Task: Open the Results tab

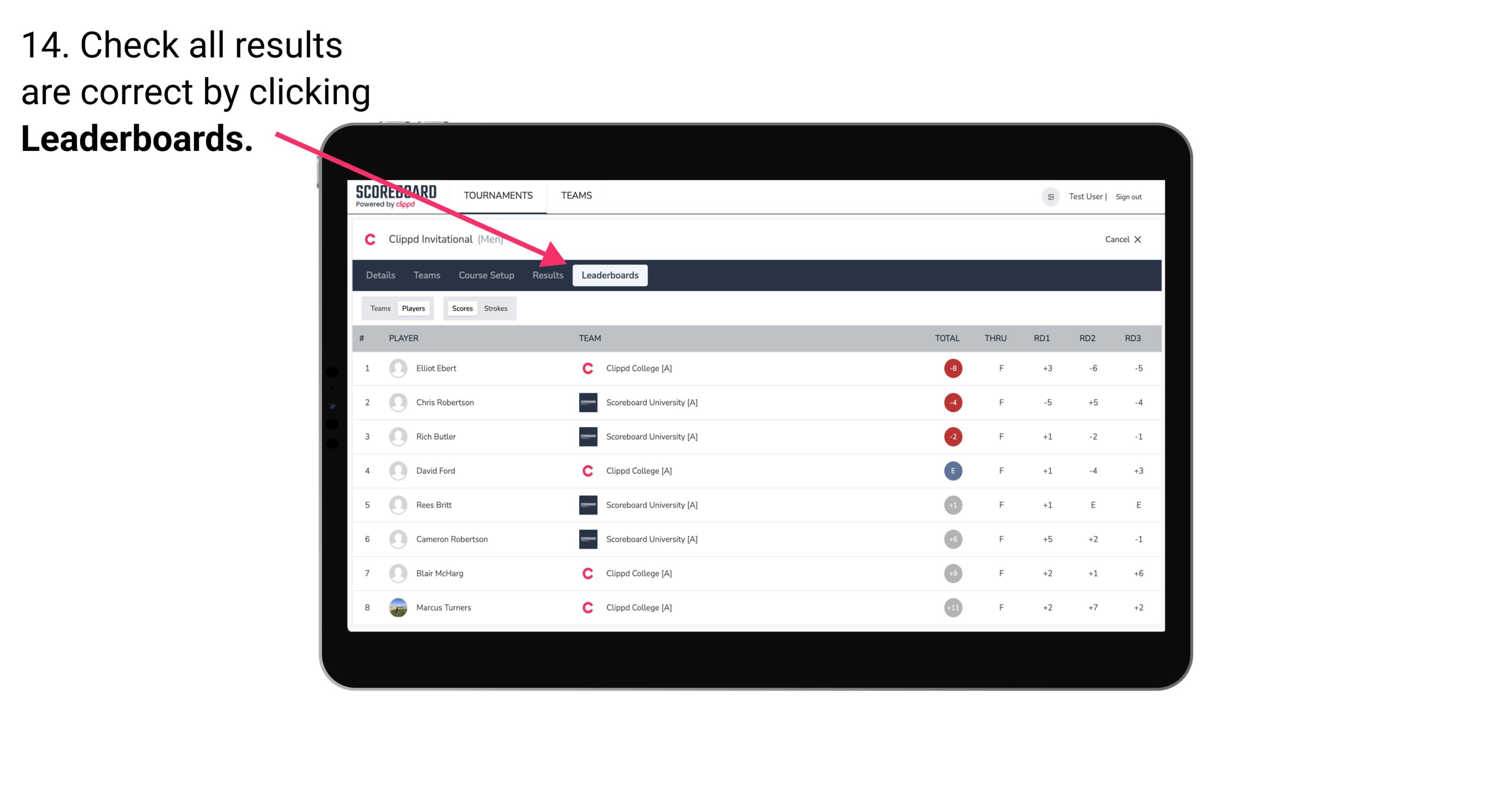Action: (x=547, y=276)
